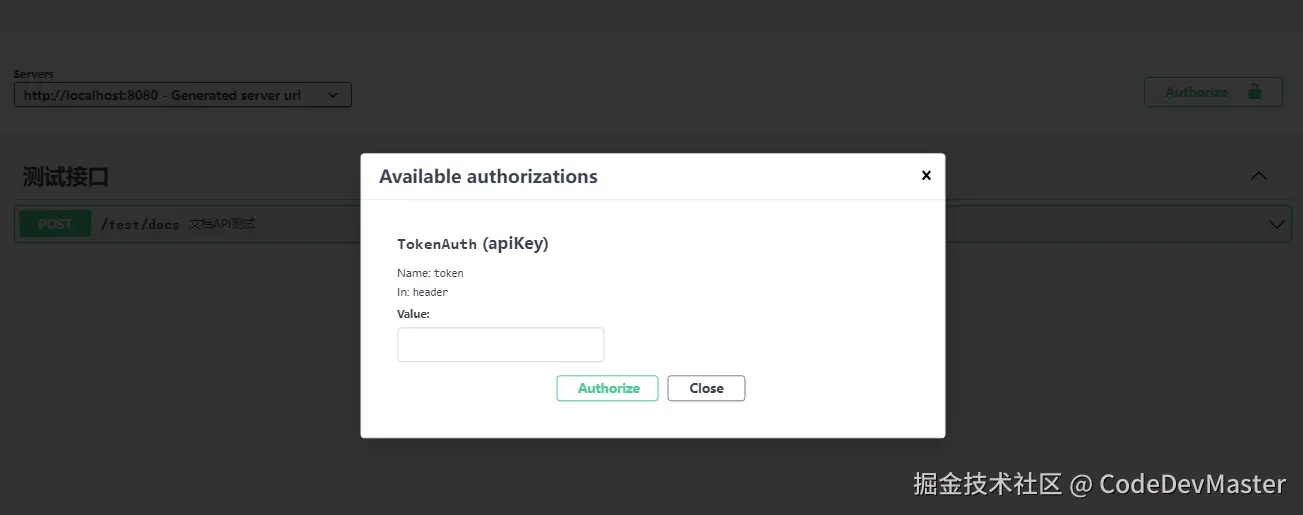Click the Name: token text
This screenshot has width=1303, height=515.
[430, 273]
